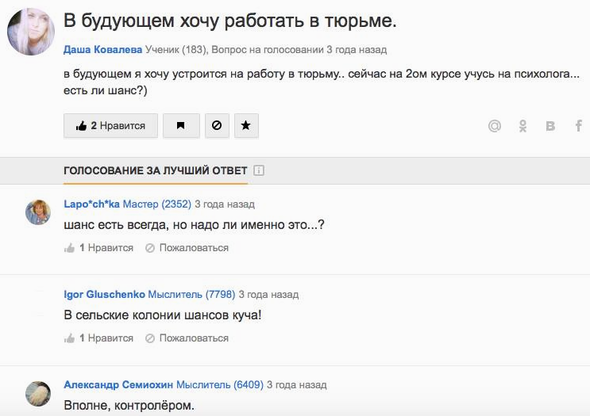Image resolution: width=590 pixels, height=416 pixels.
Task: Open Igor Gluschenko profile link
Action: (x=104, y=294)
